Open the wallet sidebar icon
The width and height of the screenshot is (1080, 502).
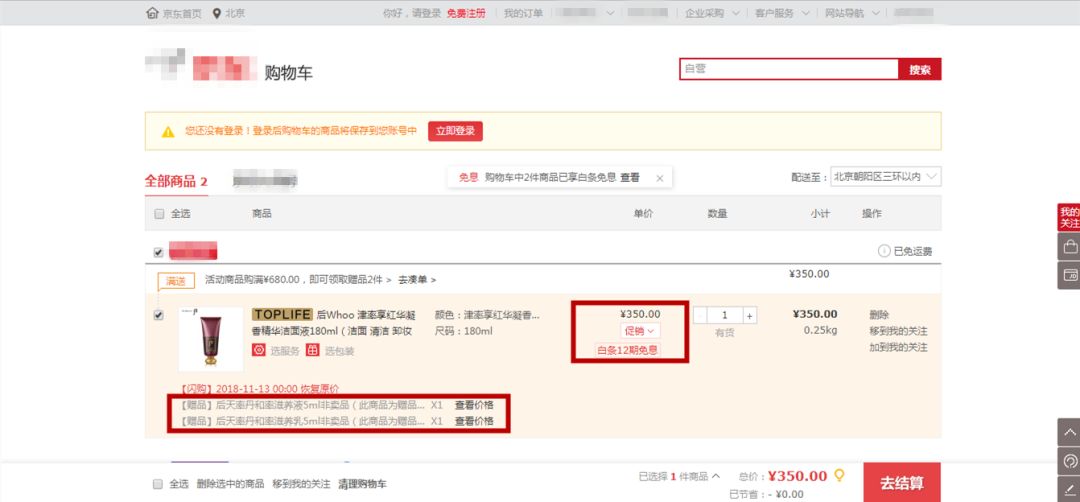(x=1070, y=275)
